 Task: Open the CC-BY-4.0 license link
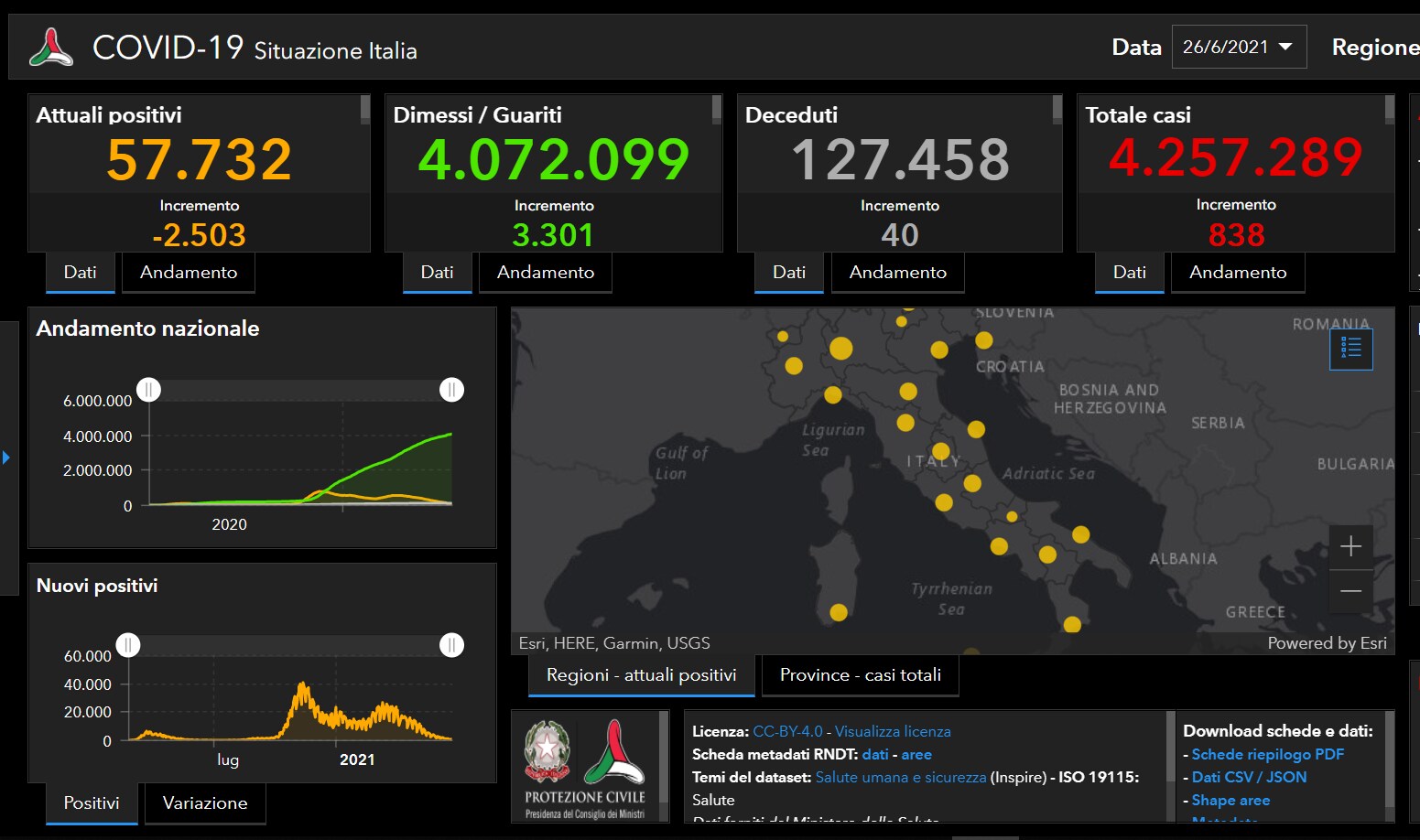[787, 731]
